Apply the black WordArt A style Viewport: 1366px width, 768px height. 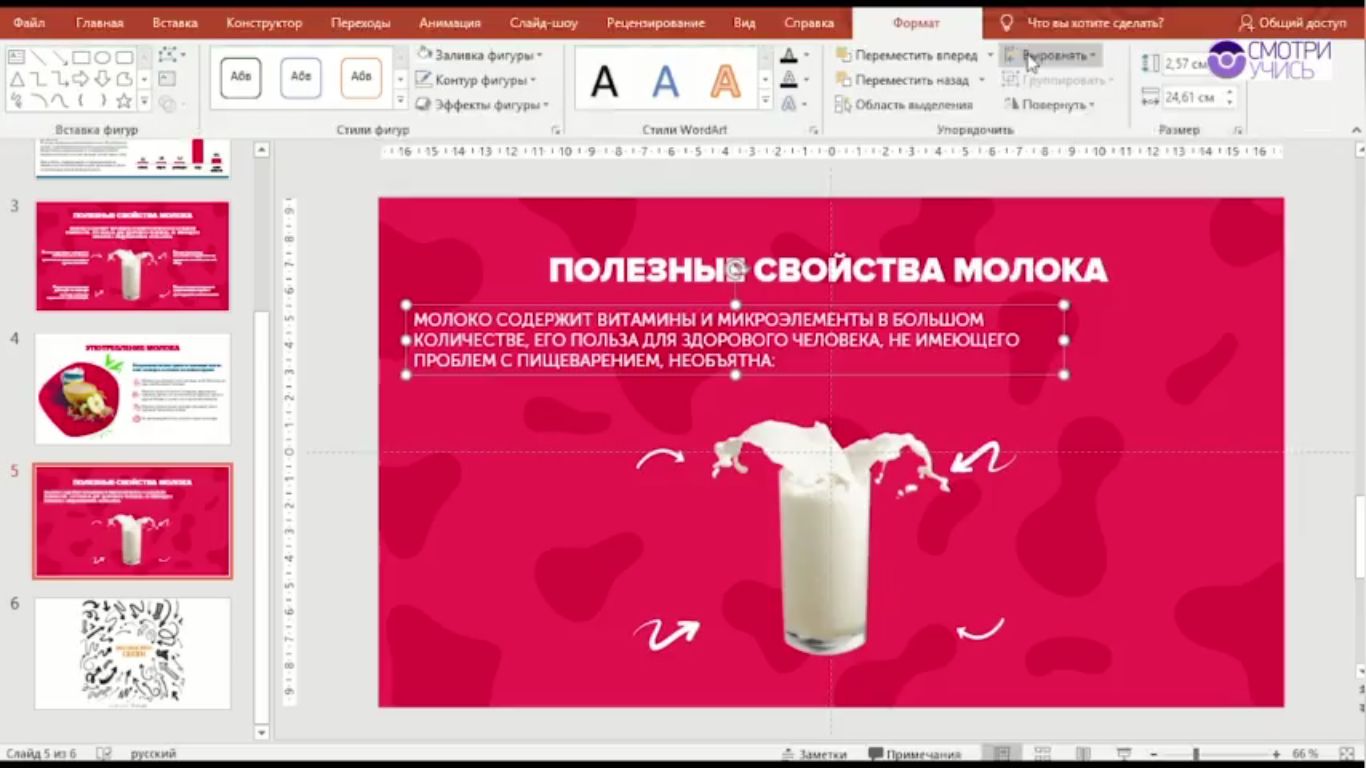point(604,81)
